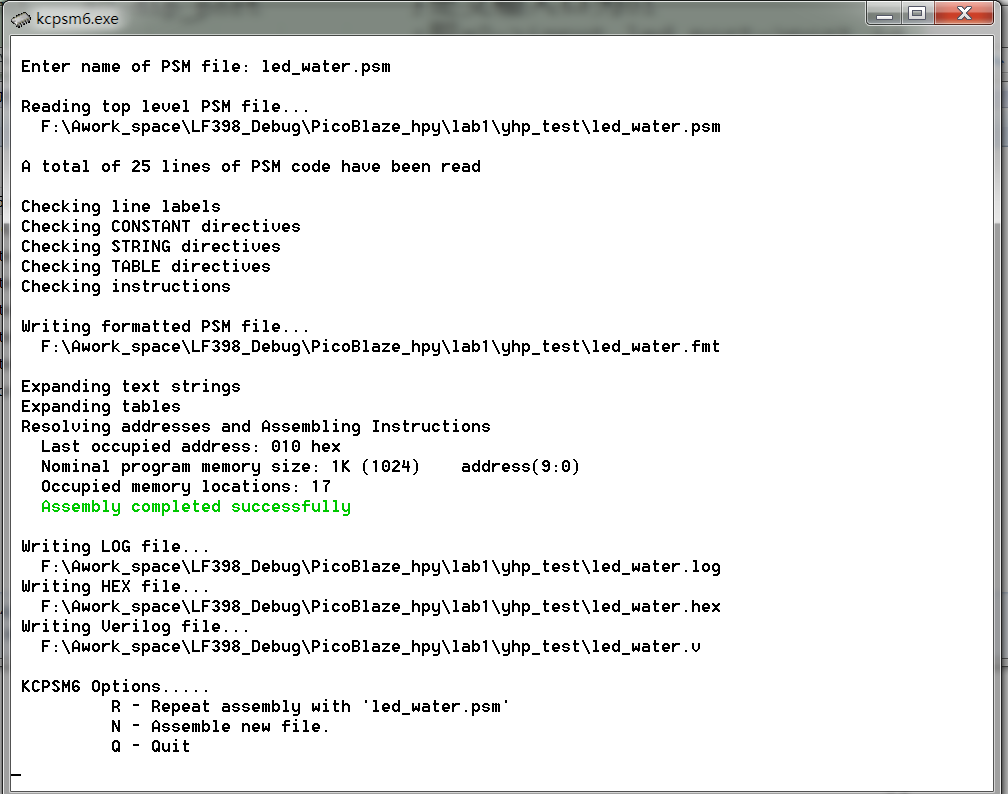Minimize the kcpsm6.exe console window

coord(885,14)
